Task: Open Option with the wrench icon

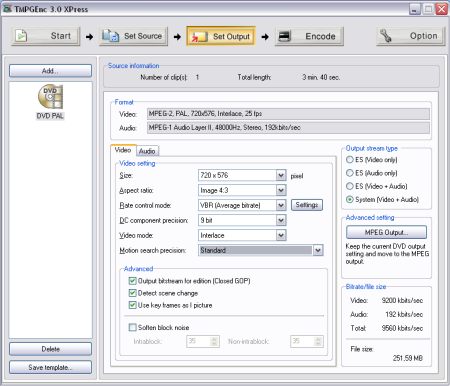Action: coord(411,36)
